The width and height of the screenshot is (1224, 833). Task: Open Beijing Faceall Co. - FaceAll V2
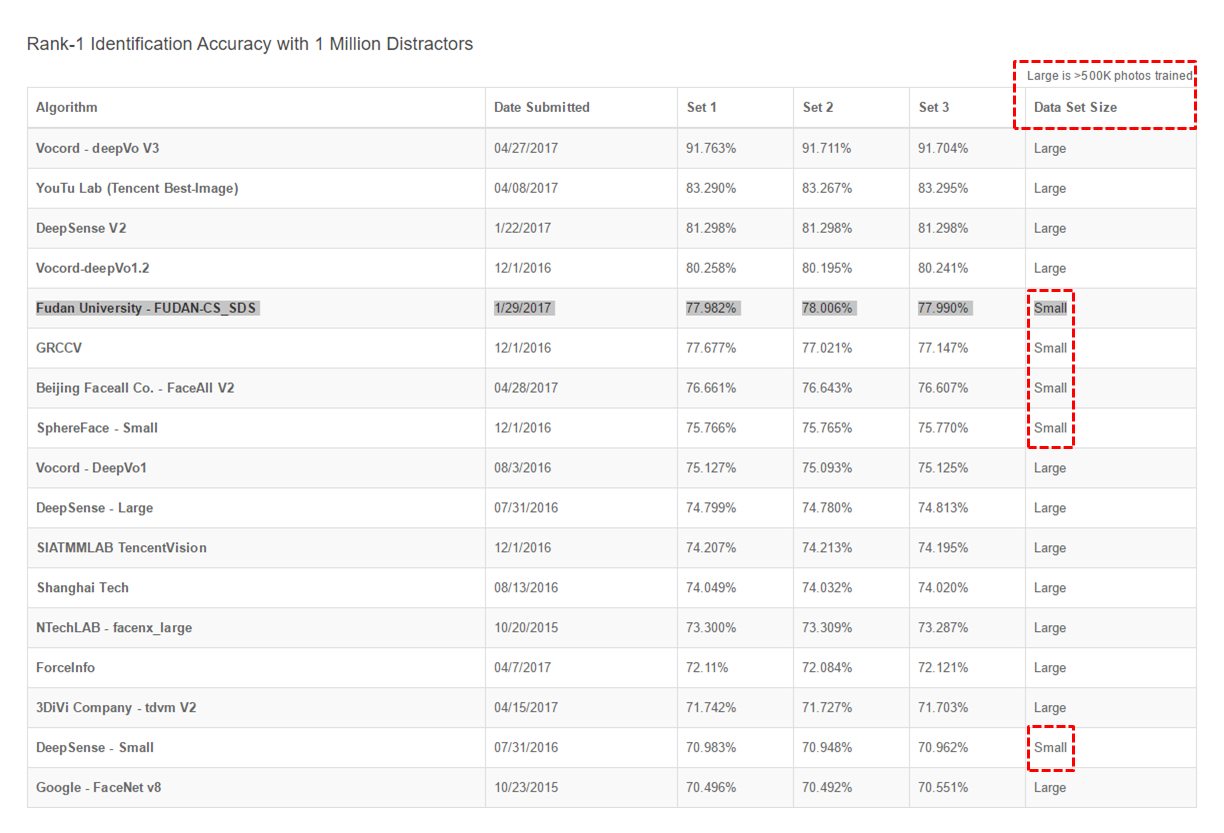point(135,388)
